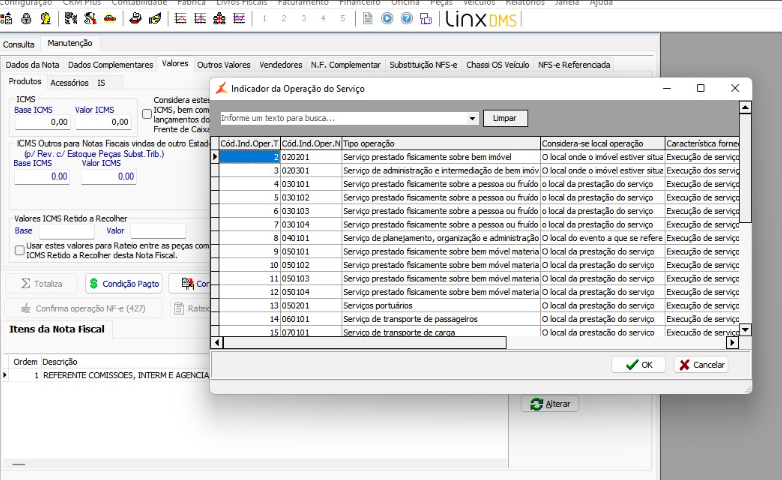782x480 pixels.
Task: Click the horizontal scrollbar thumb in dialog
Action: (365, 343)
